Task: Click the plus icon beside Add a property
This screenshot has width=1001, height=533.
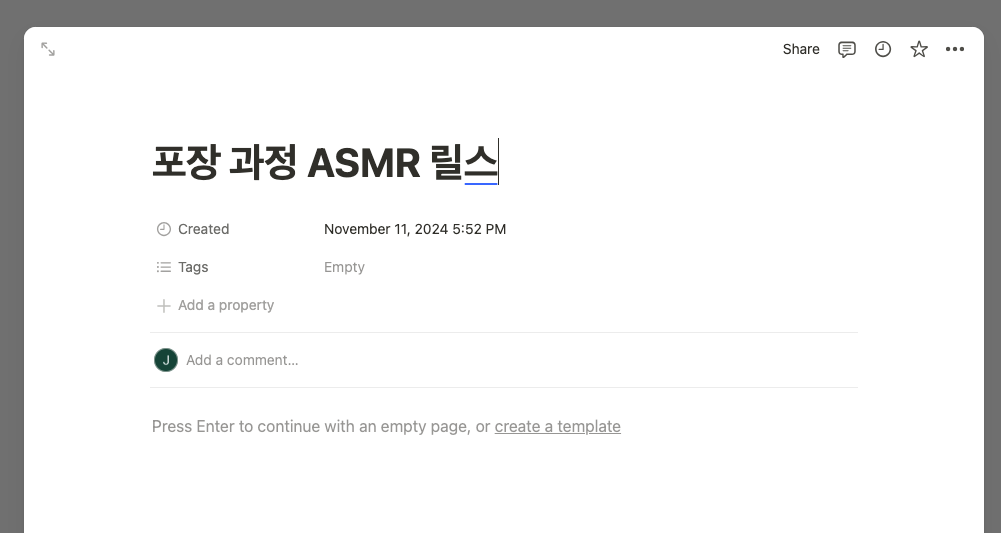Action: coord(164,306)
